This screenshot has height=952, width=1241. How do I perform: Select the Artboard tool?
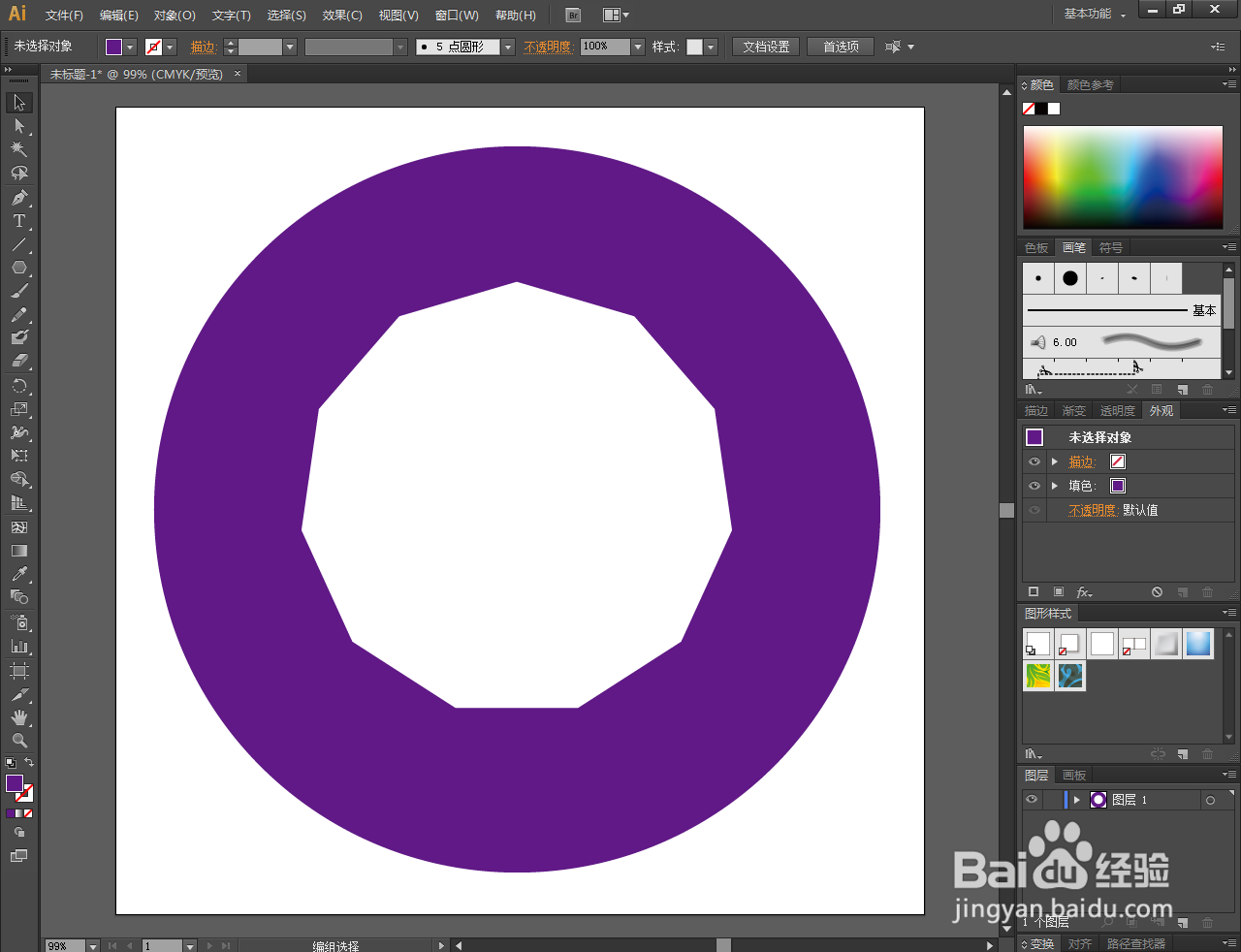point(19,671)
